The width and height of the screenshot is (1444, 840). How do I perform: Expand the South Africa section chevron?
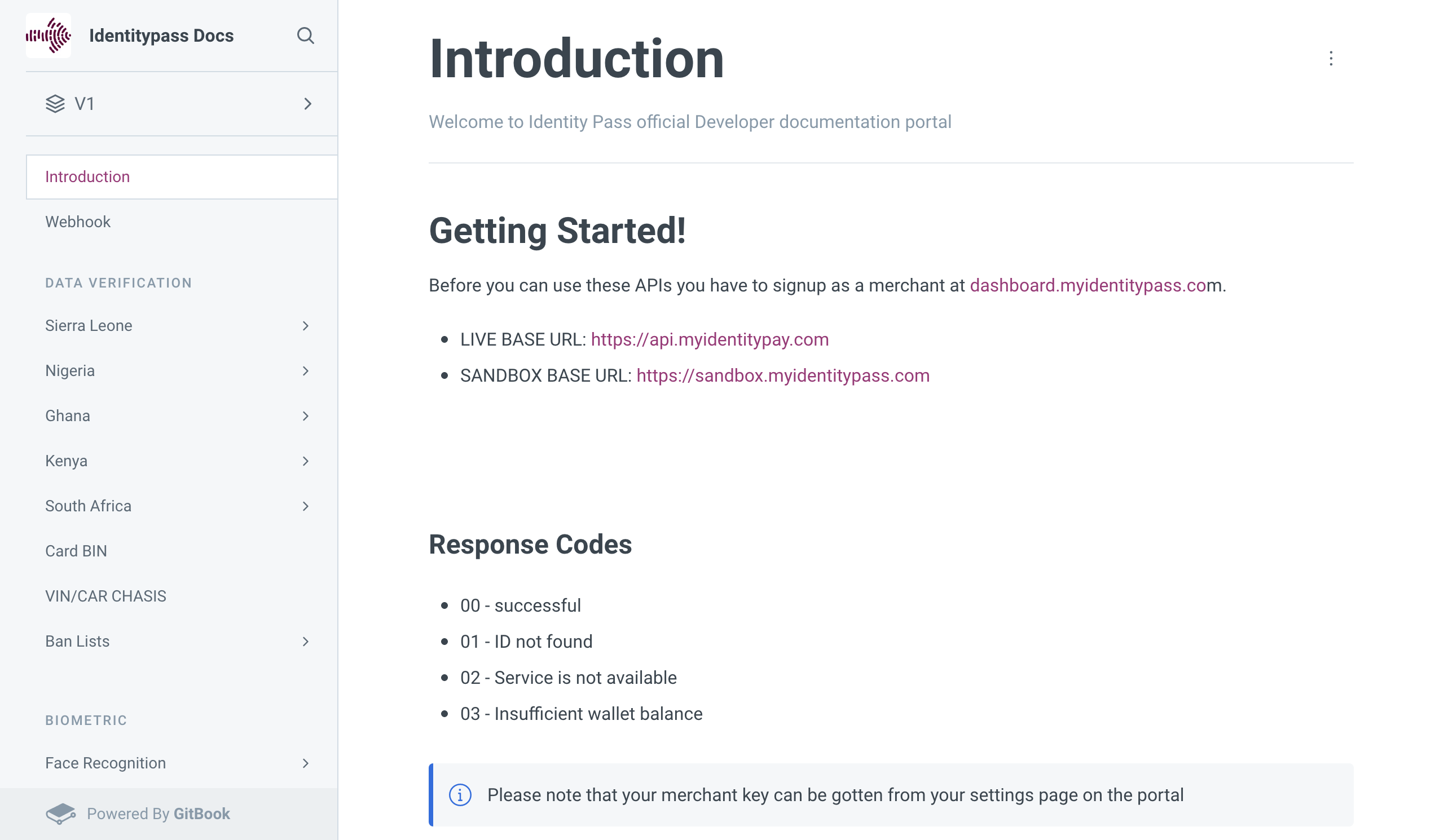coord(305,506)
